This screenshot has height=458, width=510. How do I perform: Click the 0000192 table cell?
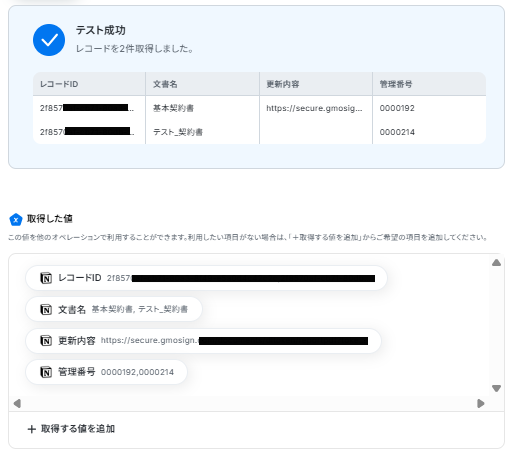(x=429, y=108)
